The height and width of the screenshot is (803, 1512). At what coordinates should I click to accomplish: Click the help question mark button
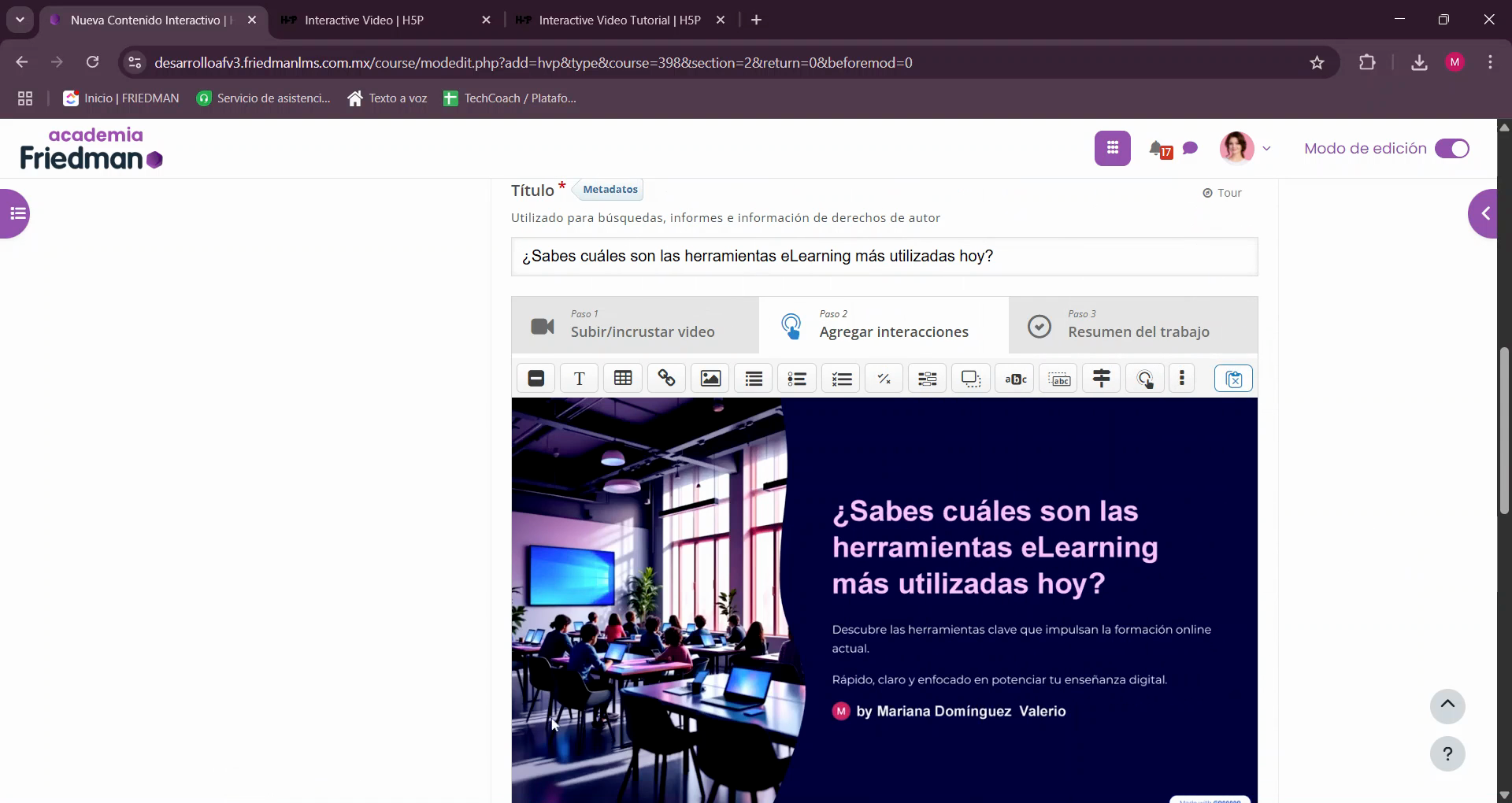point(1447,754)
